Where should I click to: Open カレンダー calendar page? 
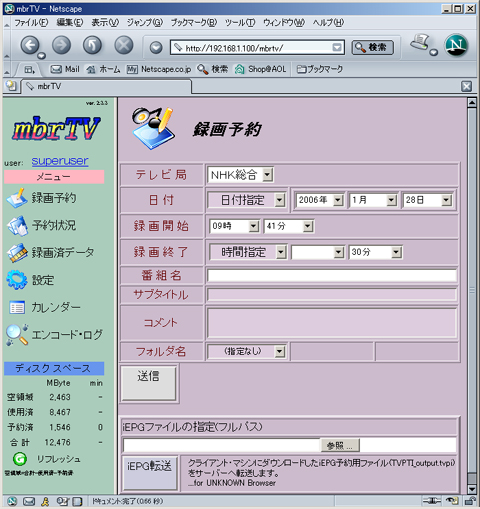click(44, 307)
